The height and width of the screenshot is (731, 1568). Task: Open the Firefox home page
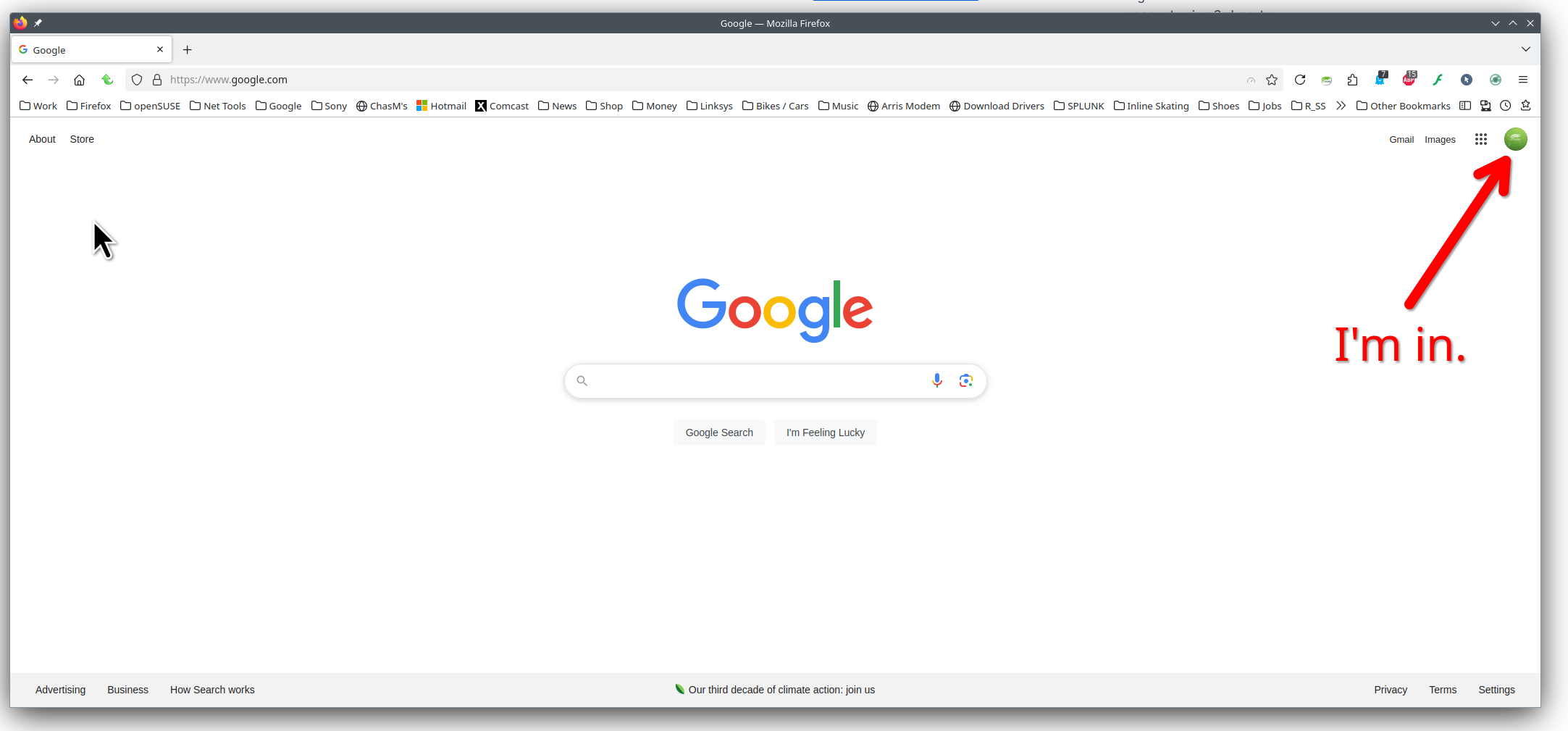click(x=80, y=80)
